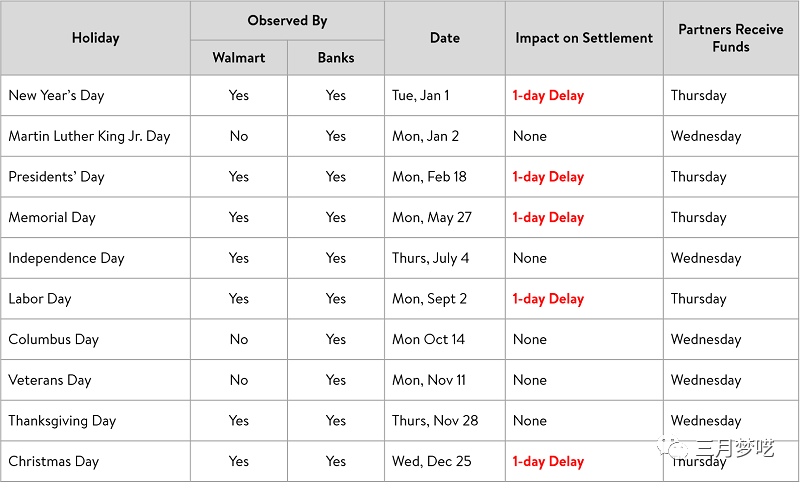Click the Observed By header cell
Viewport: 800px width, 483px height.
point(287,20)
